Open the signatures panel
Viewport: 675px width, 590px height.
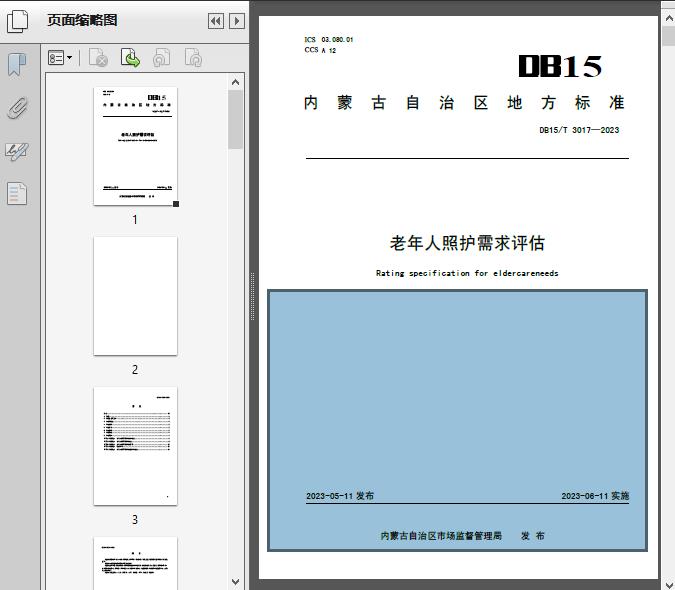tap(17, 151)
